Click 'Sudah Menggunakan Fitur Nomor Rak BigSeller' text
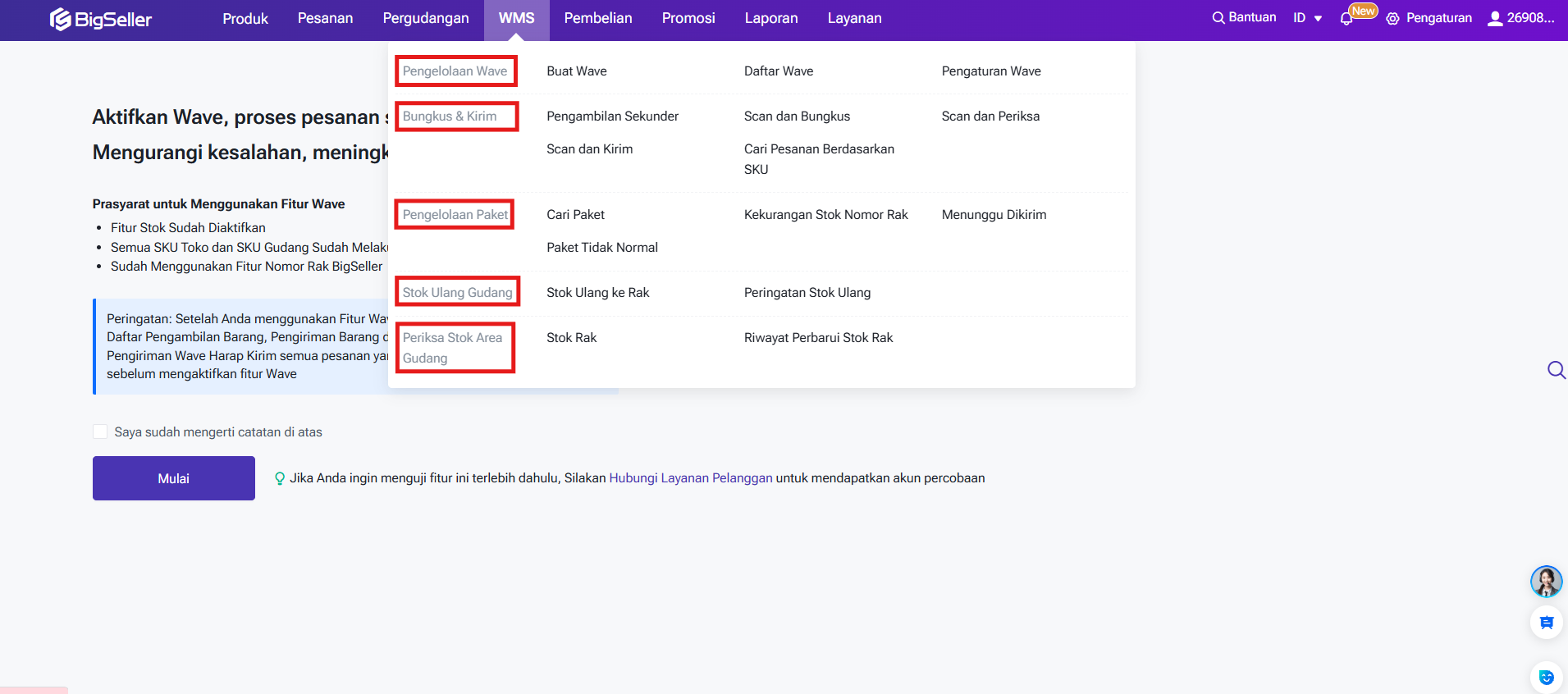Image resolution: width=1568 pixels, height=694 pixels. click(246, 267)
